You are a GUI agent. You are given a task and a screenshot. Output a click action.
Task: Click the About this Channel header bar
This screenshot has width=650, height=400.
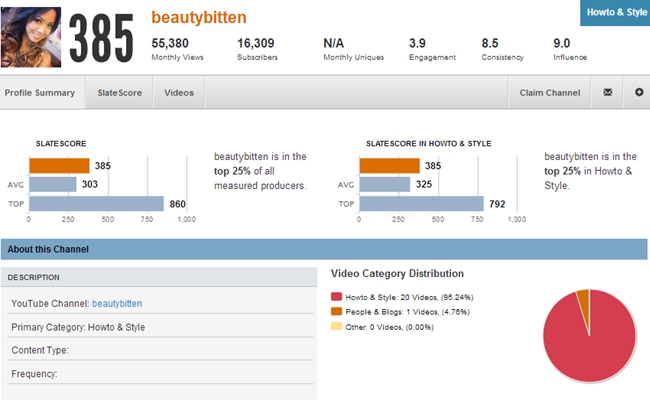click(323, 249)
